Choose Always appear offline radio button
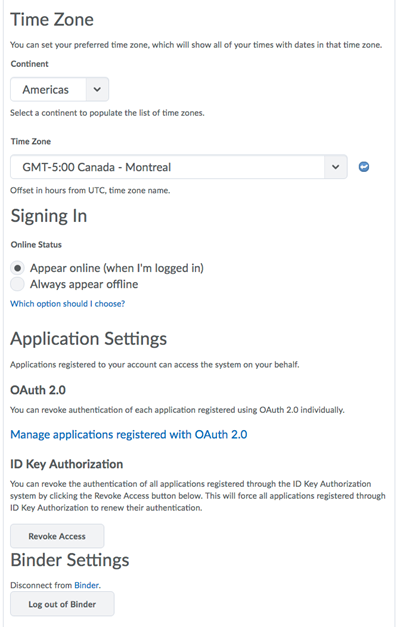The width and height of the screenshot is (400, 627). pyautogui.click(x=17, y=284)
